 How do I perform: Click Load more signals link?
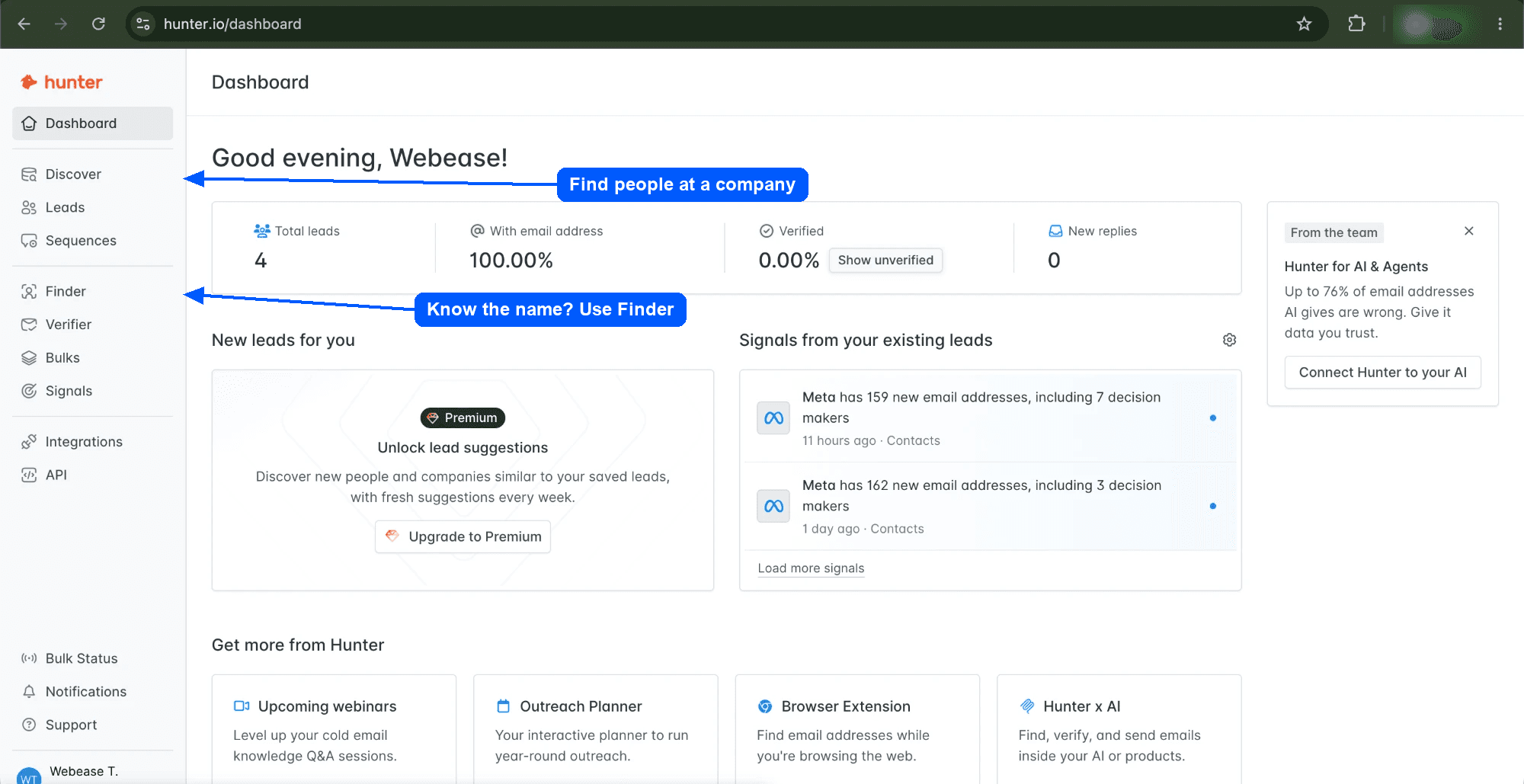click(x=811, y=568)
